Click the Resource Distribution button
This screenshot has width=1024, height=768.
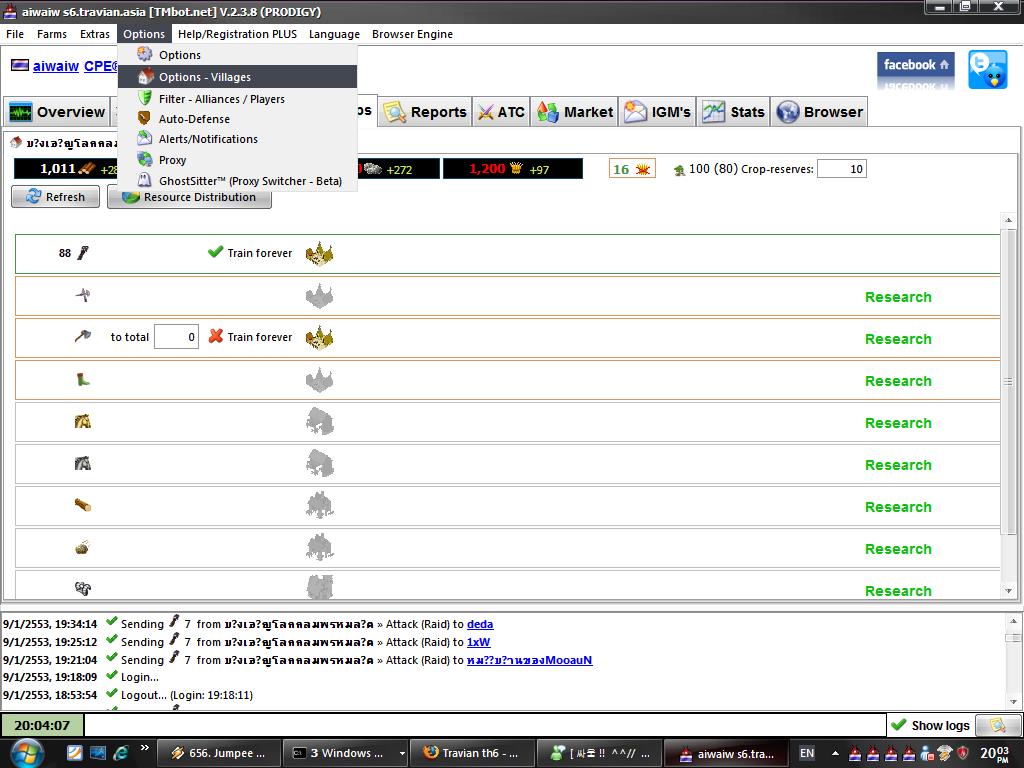[x=189, y=197]
